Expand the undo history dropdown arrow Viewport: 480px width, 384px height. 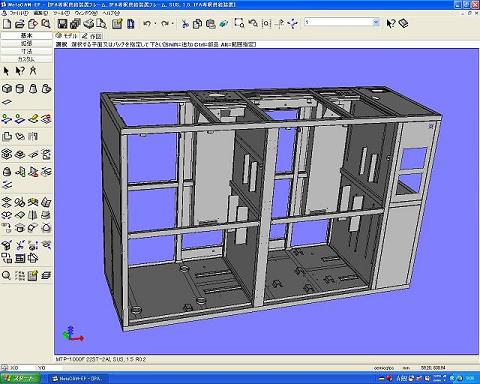pos(155,24)
